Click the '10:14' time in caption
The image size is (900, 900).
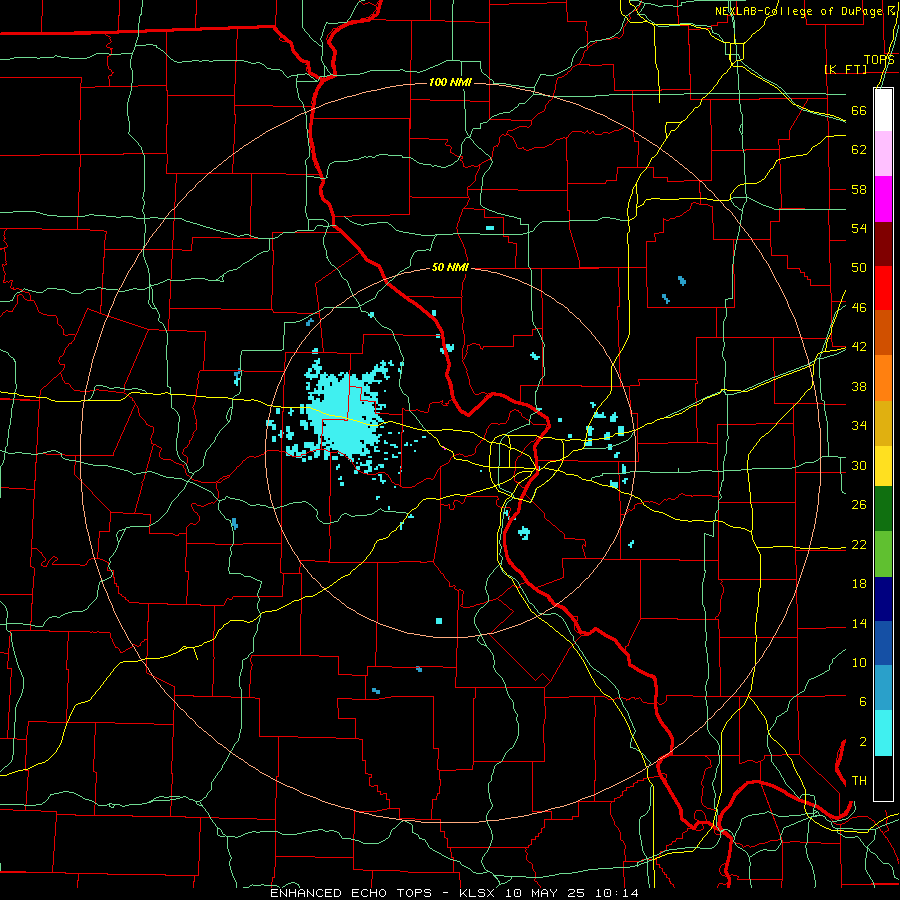tap(615, 893)
